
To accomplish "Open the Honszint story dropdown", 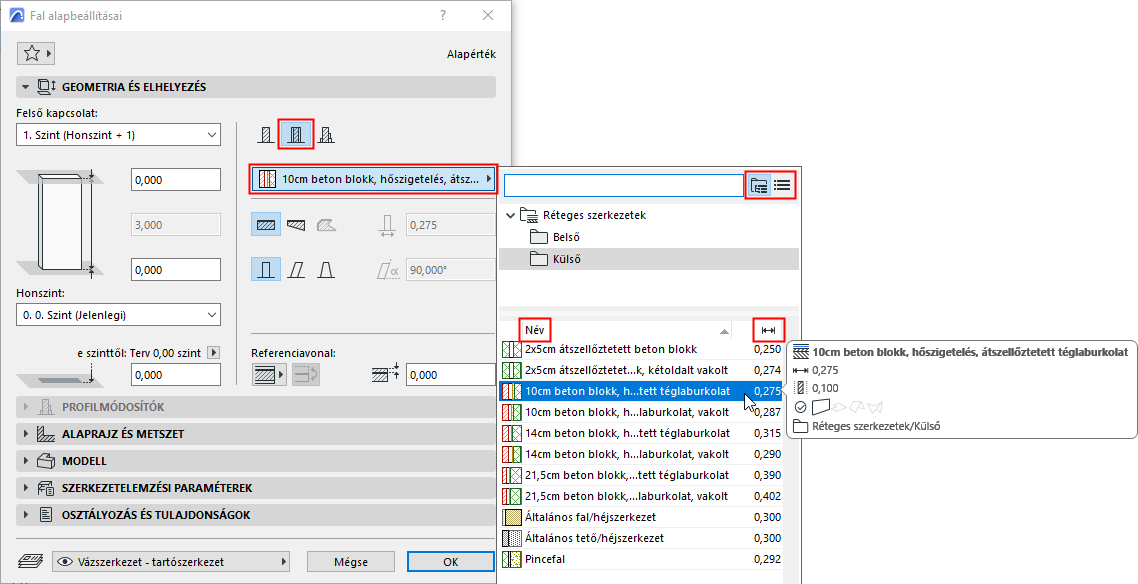I will tap(118, 315).
